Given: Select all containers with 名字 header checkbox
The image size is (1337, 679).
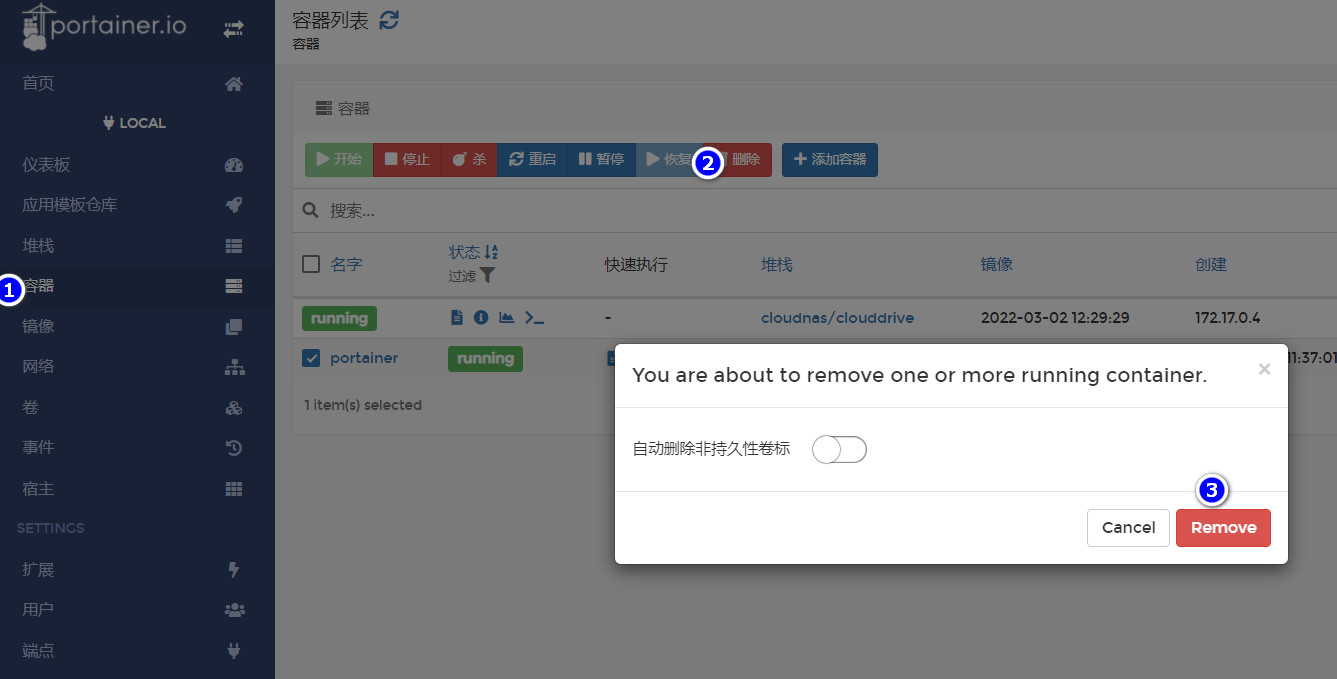Looking at the screenshot, I should pos(311,264).
